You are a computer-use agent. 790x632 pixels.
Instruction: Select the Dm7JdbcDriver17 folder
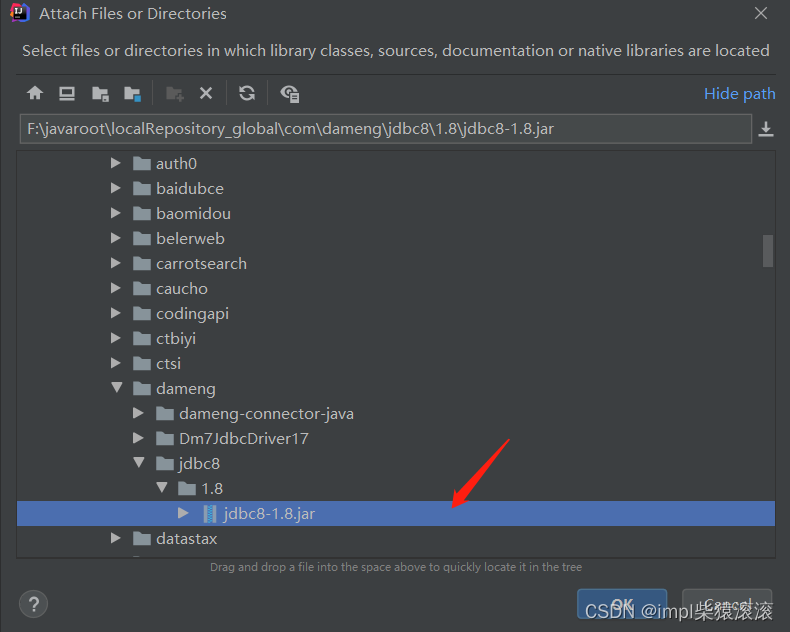[396, 438]
